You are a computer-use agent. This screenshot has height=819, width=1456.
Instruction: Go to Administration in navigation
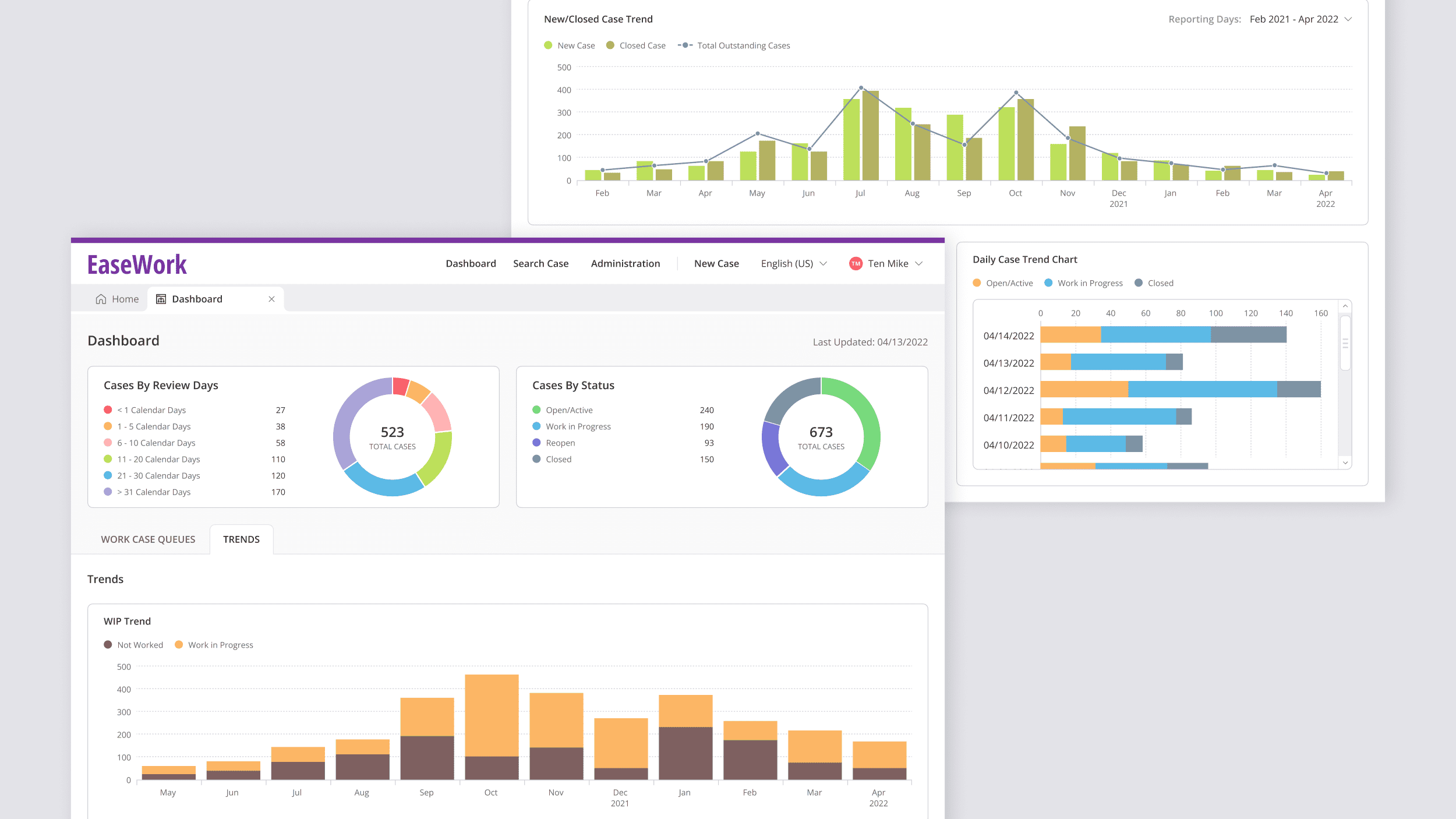click(625, 263)
